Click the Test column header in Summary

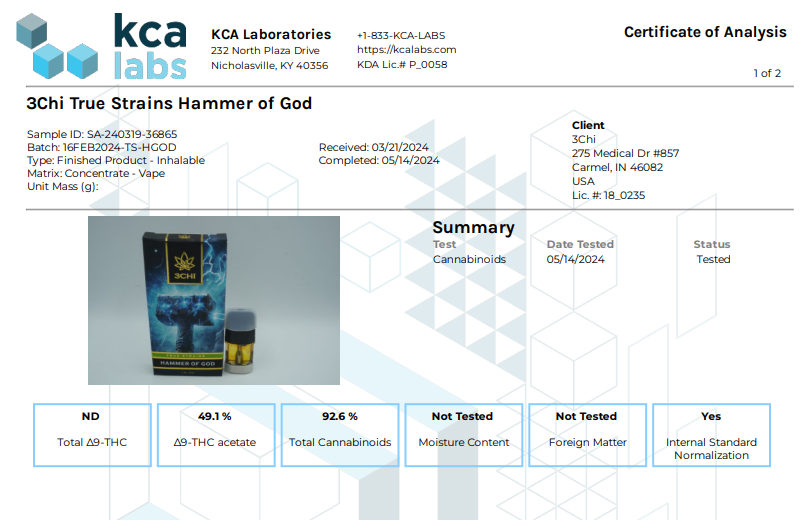click(444, 245)
